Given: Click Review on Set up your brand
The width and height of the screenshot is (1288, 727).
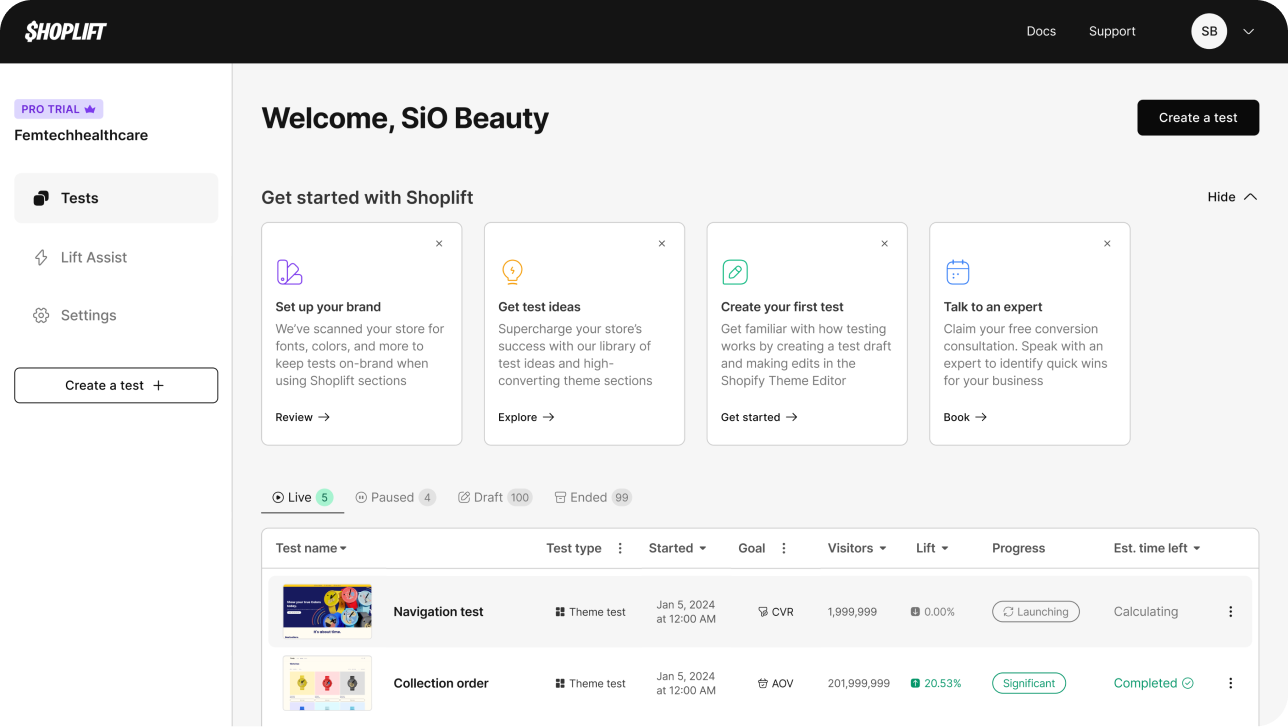Looking at the screenshot, I should (303, 417).
